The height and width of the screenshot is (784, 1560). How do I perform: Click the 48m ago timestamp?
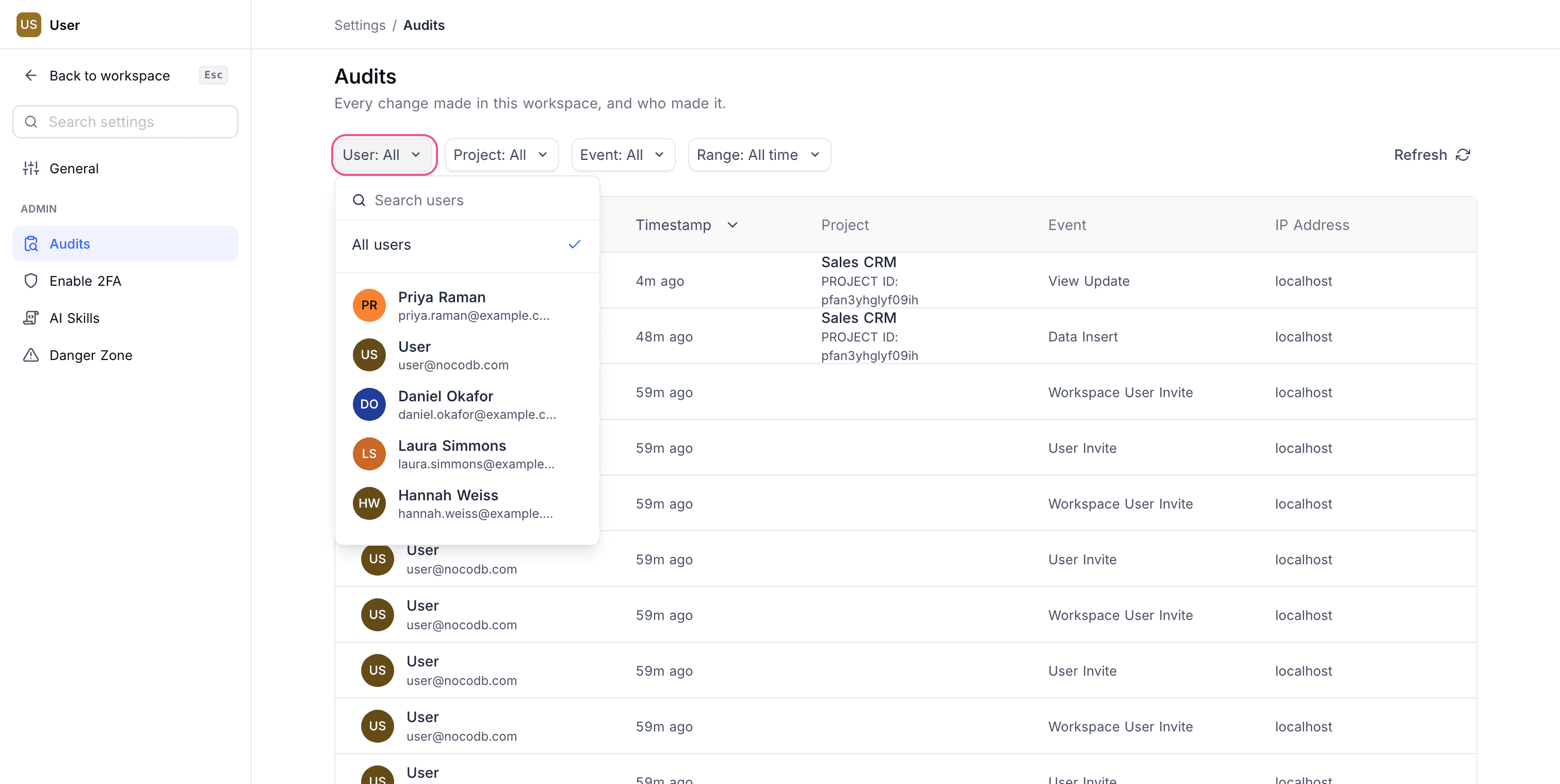tap(664, 337)
